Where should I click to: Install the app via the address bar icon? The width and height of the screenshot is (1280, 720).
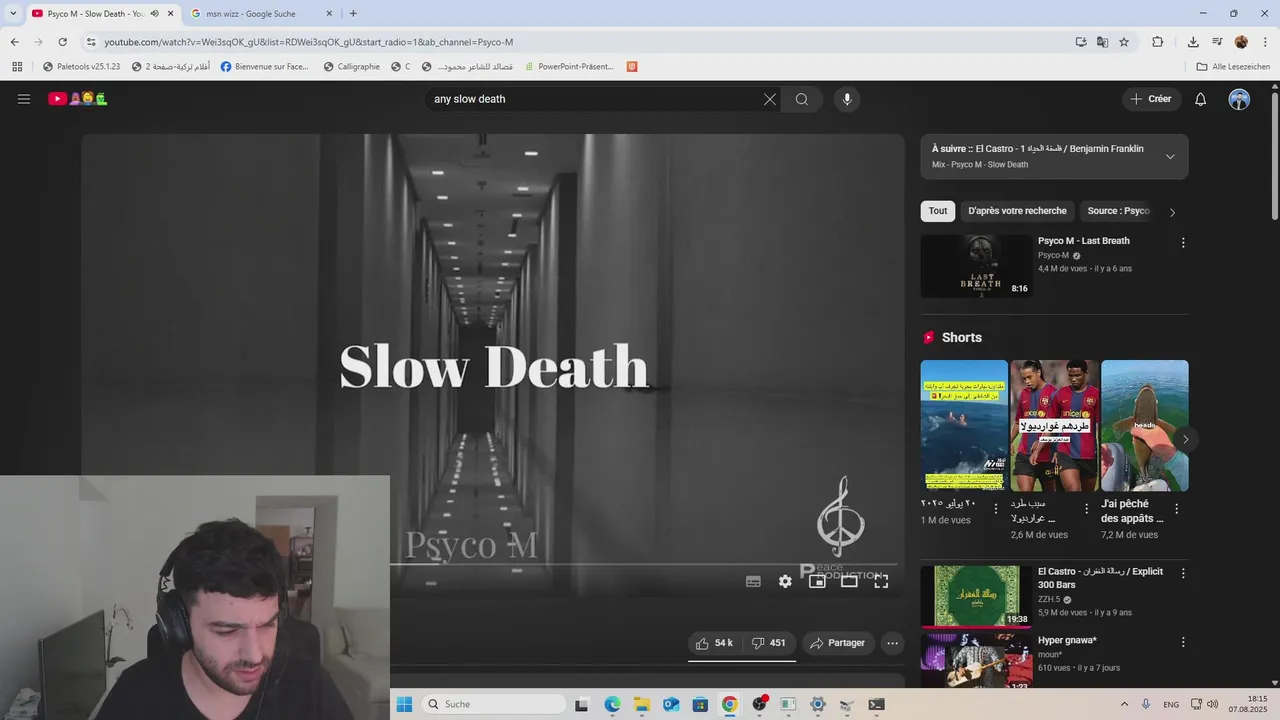pyautogui.click(x=1081, y=42)
